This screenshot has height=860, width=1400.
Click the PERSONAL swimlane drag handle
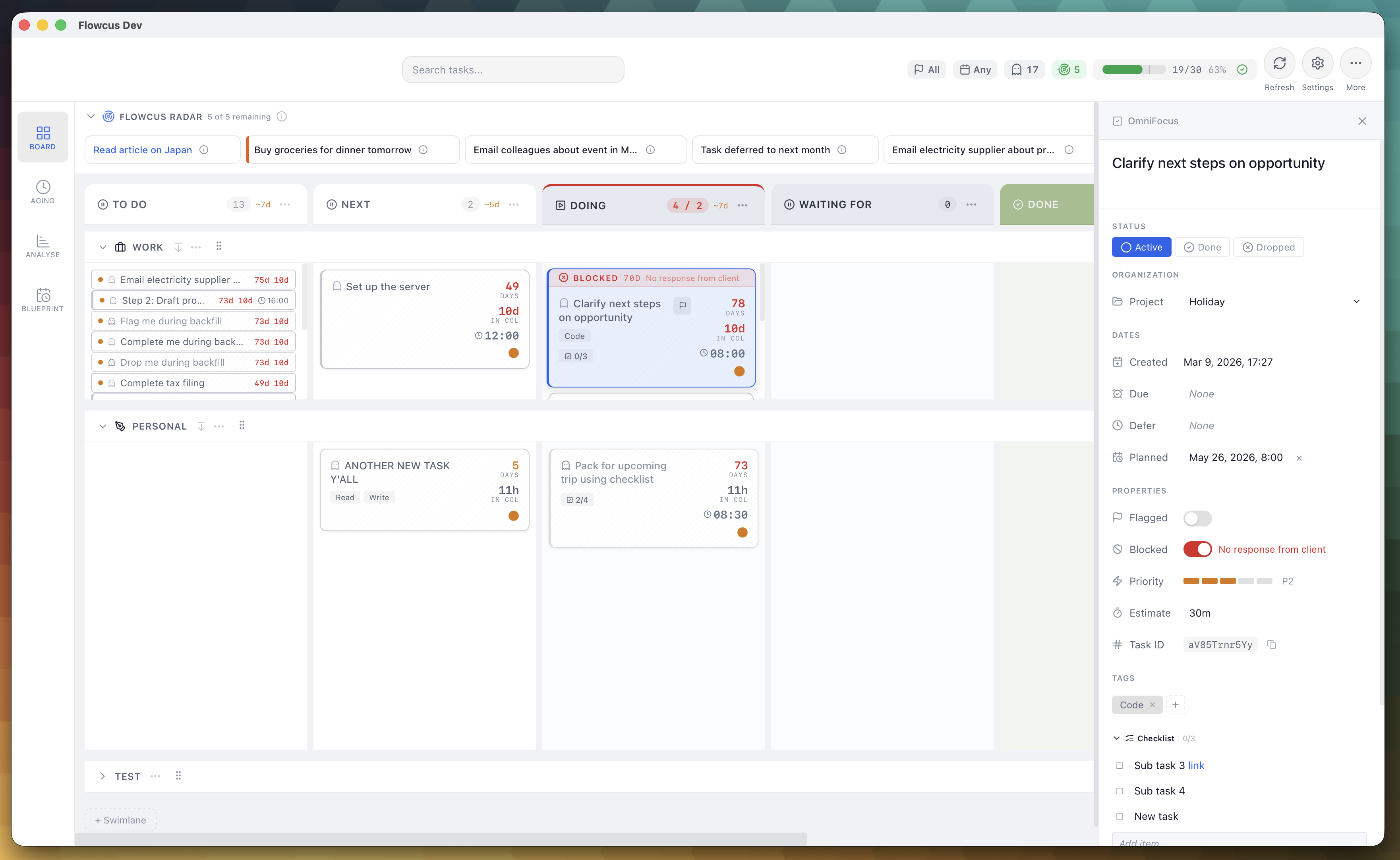tap(242, 425)
